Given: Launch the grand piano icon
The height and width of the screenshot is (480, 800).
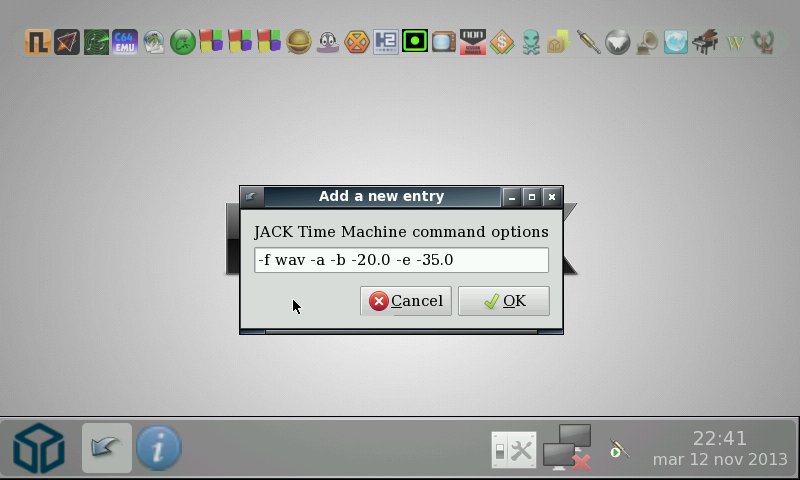Looking at the screenshot, I should click(x=705, y=42).
